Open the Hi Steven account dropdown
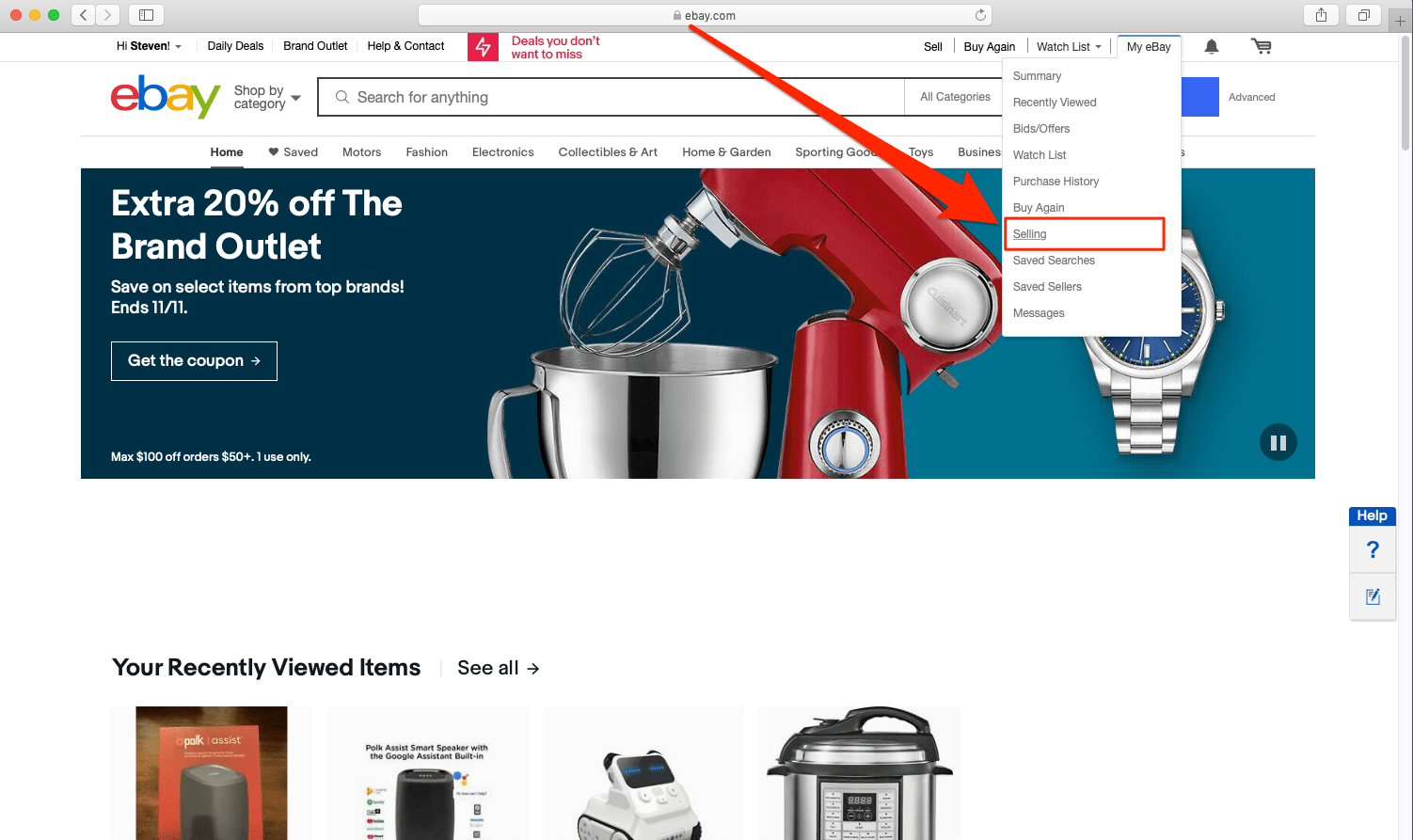The image size is (1413, 840). [x=149, y=46]
